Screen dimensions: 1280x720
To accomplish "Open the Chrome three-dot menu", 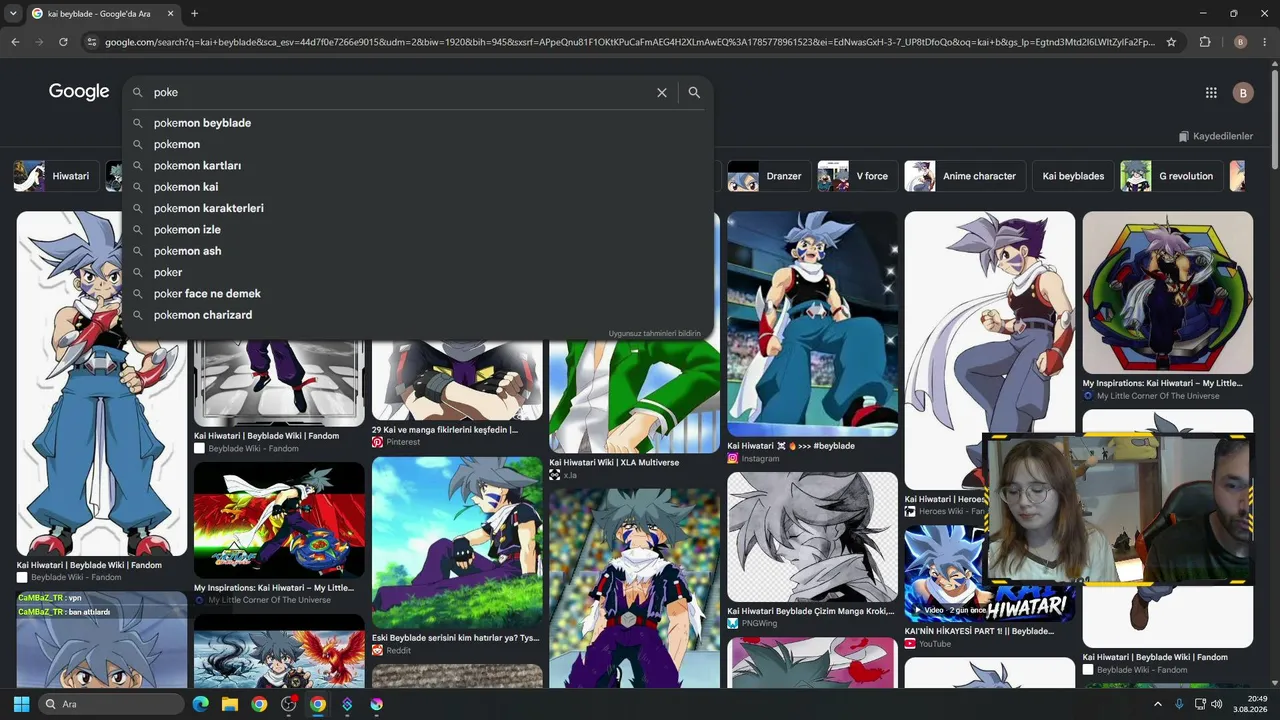I will pos(1265,42).
